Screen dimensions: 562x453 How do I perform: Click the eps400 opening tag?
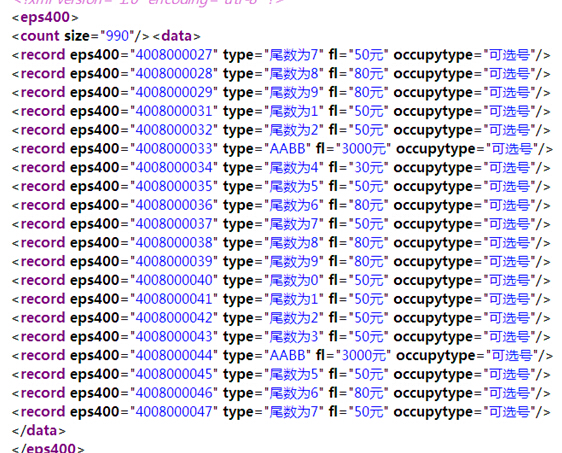pos(45,17)
